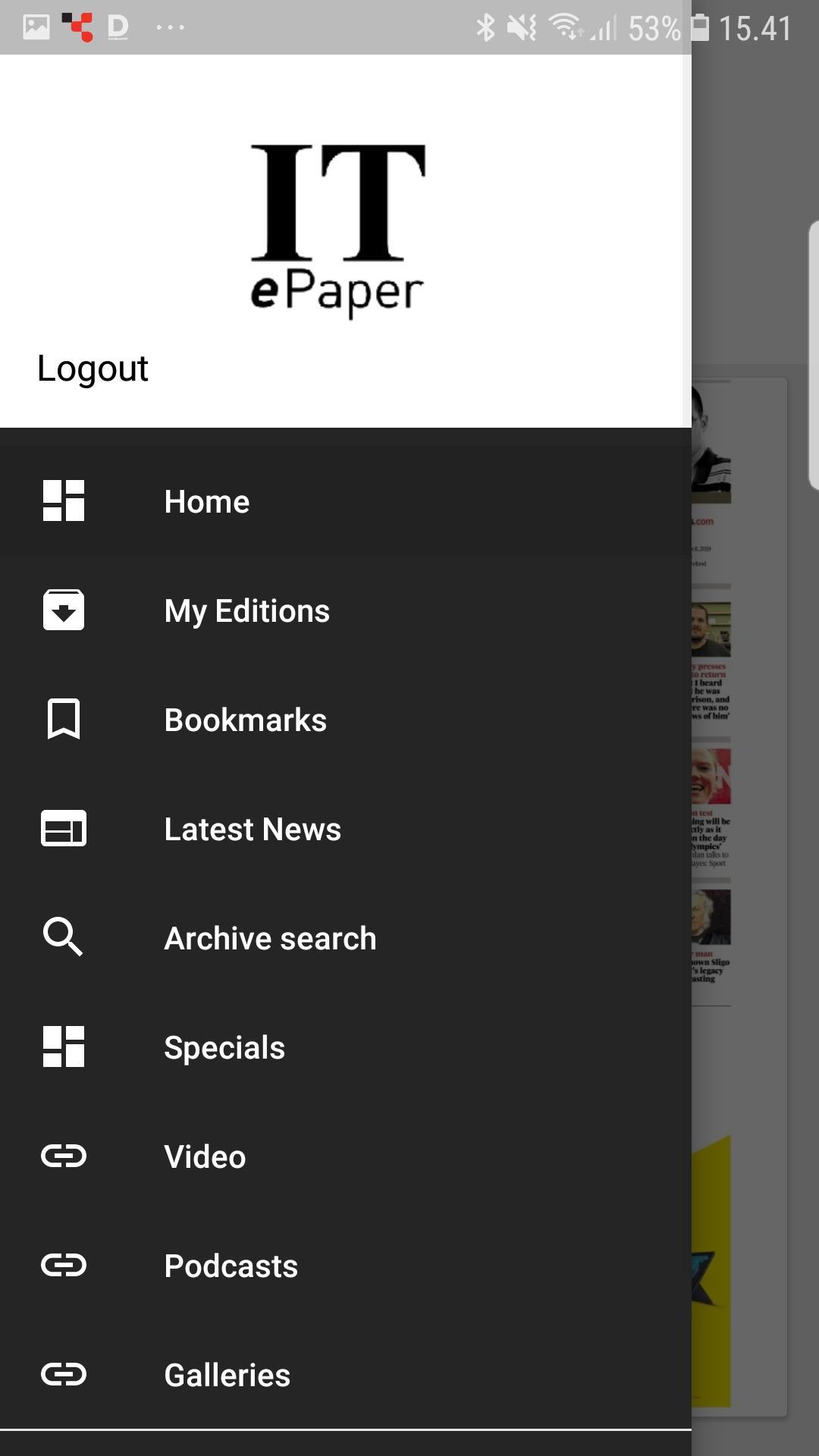The image size is (819, 1456).
Task: Tap the Bookmarks ribbon icon
Action: [64, 719]
